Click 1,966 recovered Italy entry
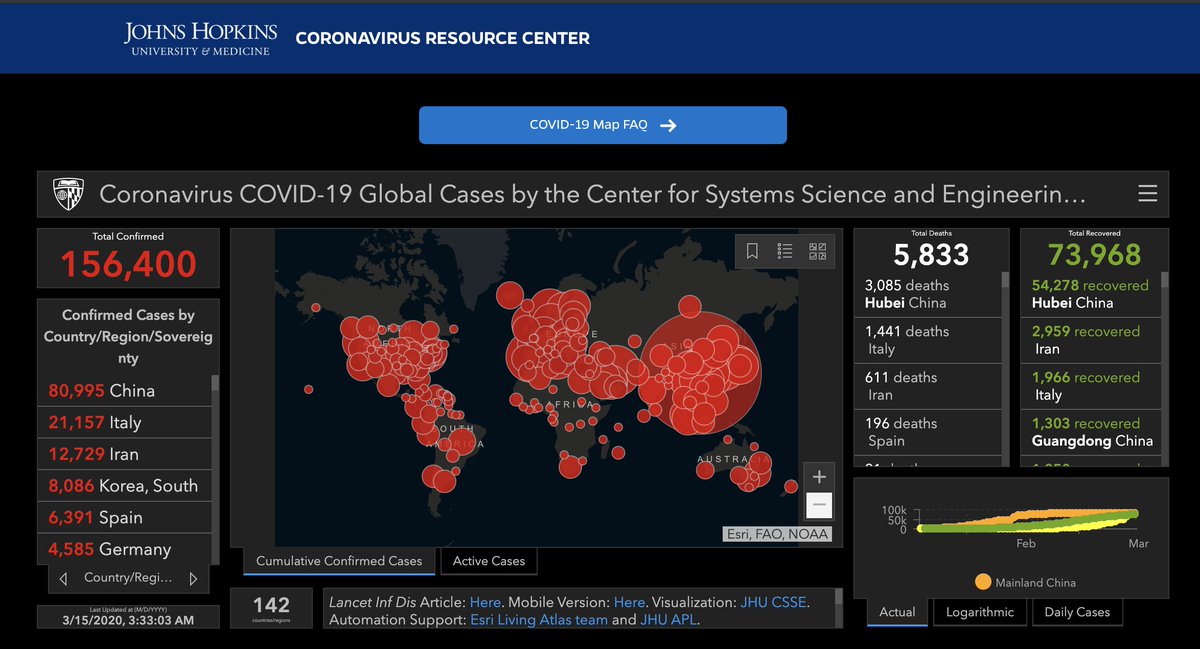 click(1091, 386)
